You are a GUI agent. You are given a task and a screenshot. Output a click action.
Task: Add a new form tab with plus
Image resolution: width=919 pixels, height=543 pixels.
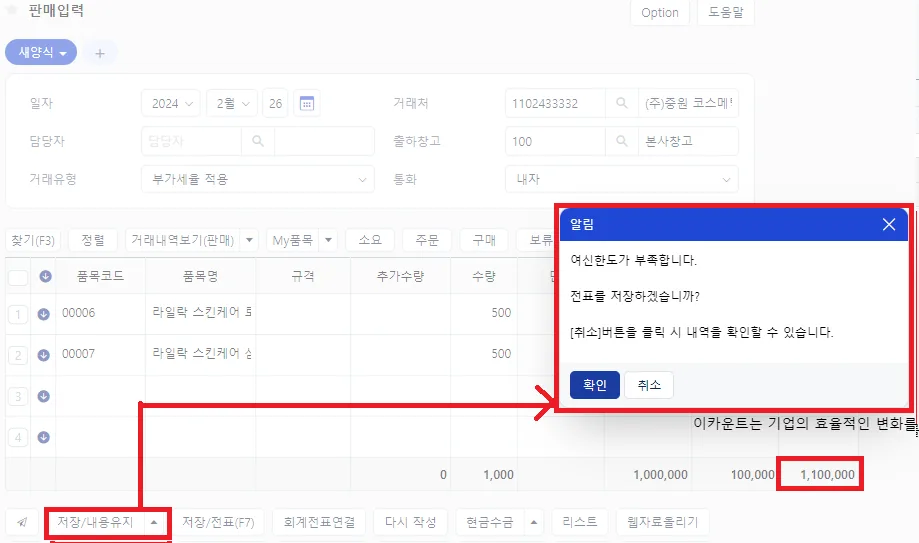coord(100,53)
